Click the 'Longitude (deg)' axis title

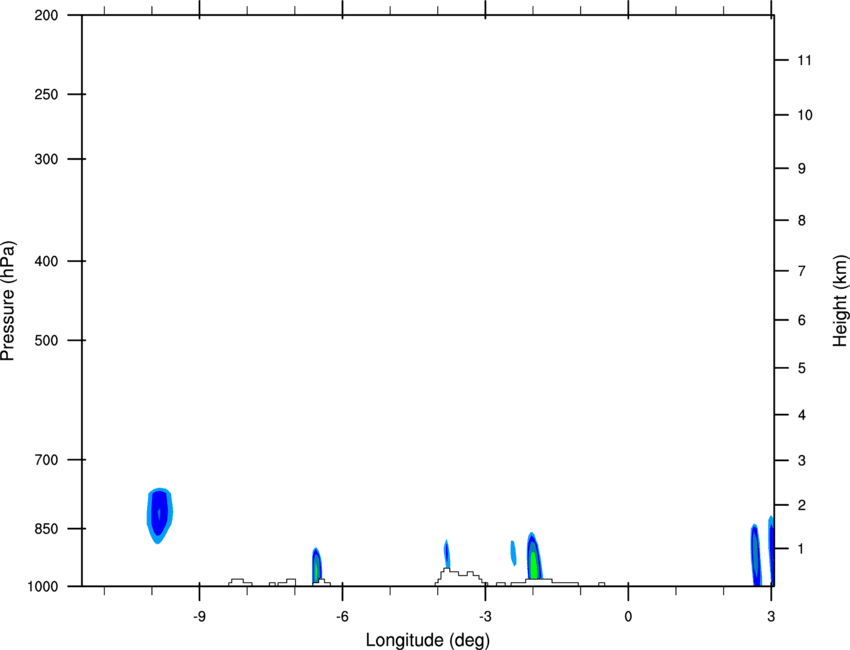click(428, 640)
